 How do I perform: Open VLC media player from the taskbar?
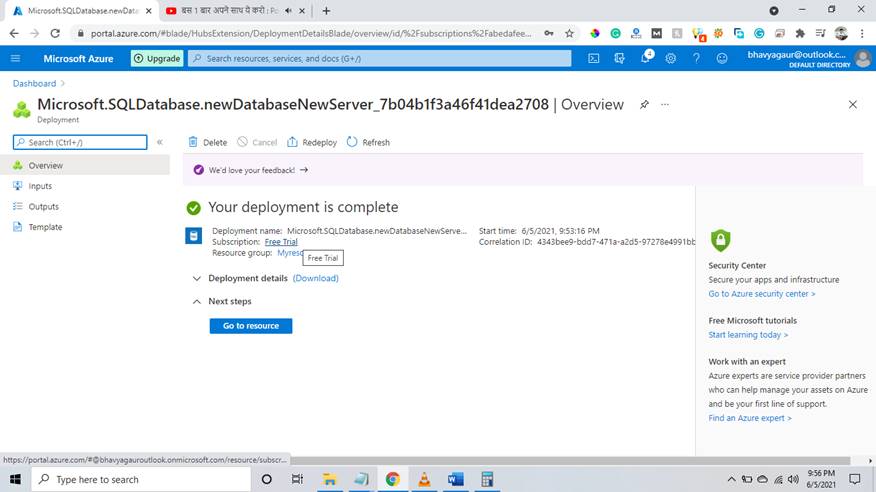(x=424, y=479)
